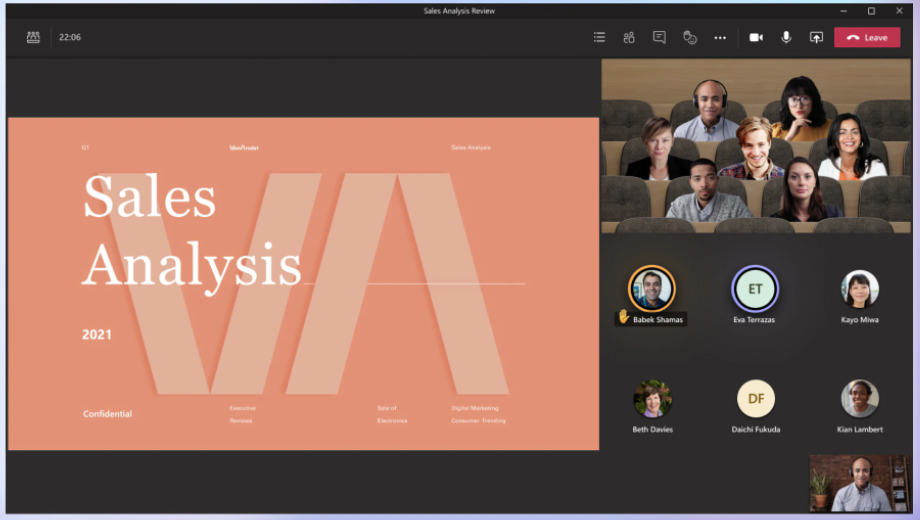Mute the microphone
920x520 pixels.
click(x=786, y=37)
